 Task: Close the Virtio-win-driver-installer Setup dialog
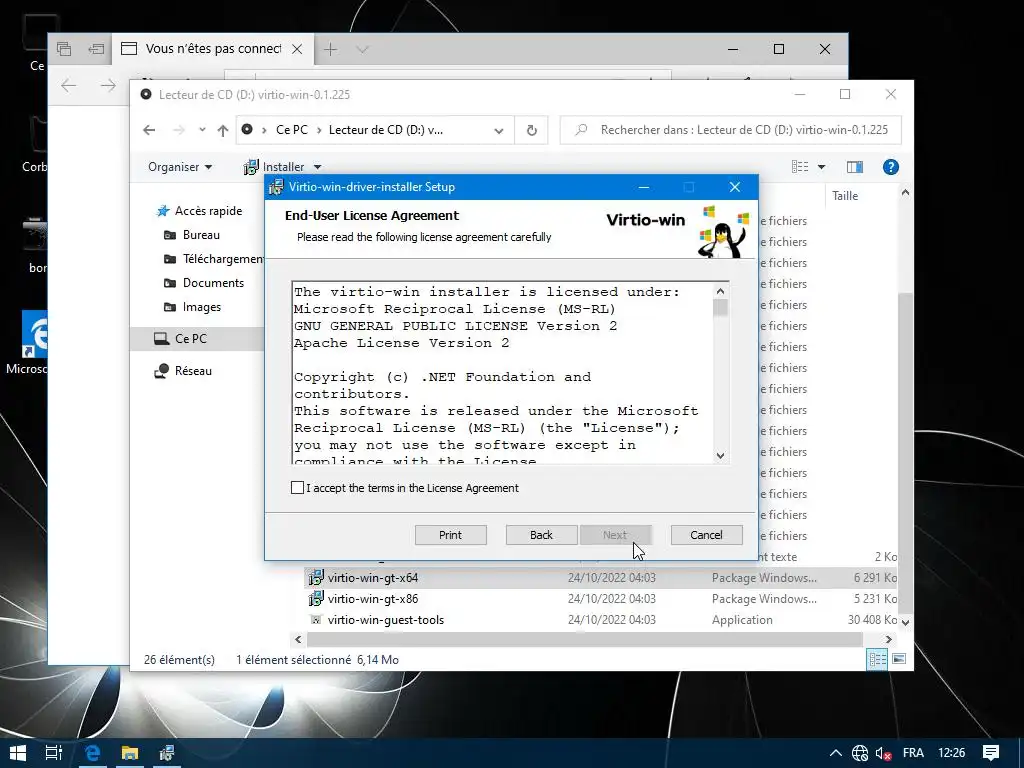click(x=735, y=187)
